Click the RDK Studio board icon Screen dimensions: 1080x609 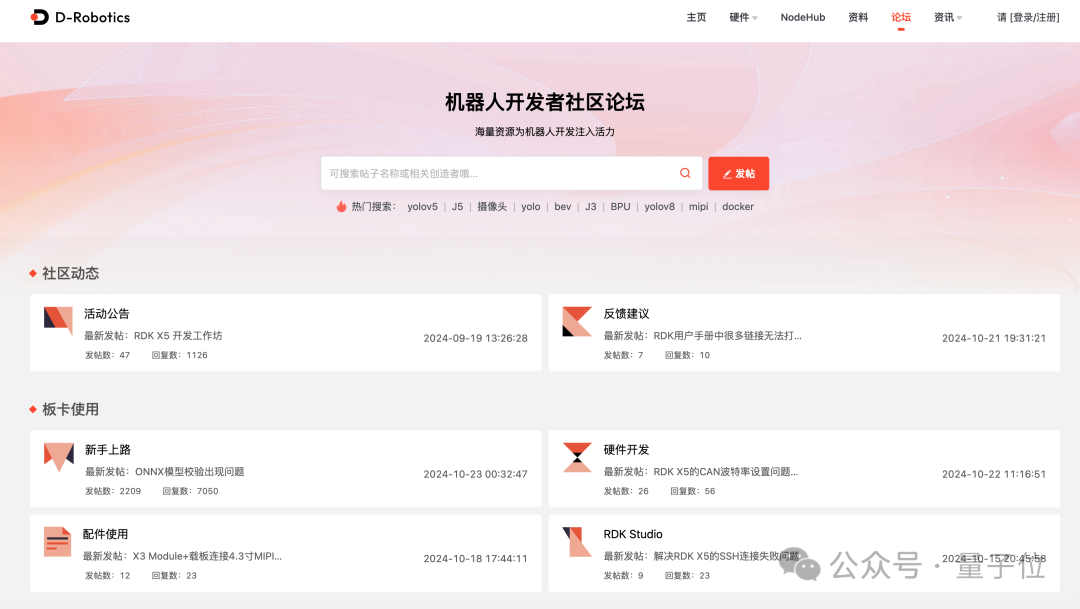coord(577,542)
